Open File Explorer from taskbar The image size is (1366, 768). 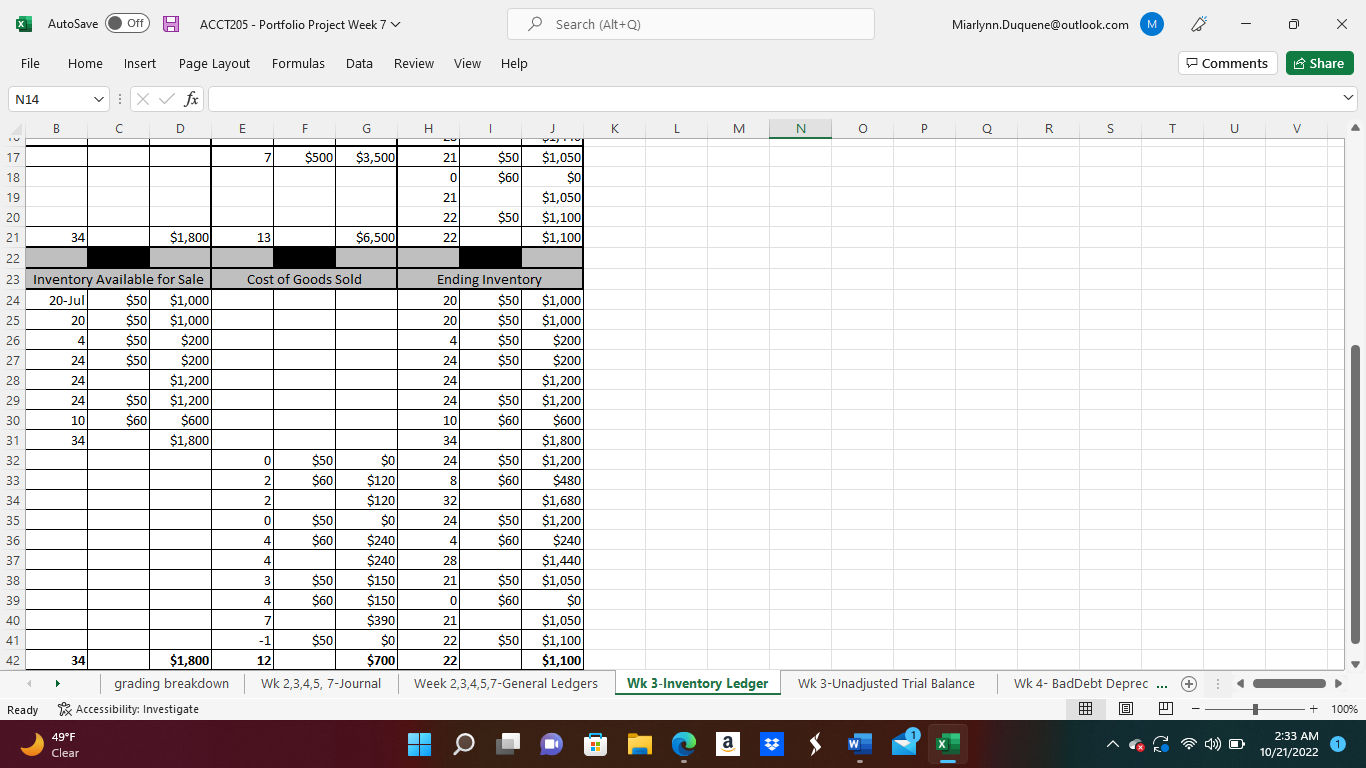point(639,744)
